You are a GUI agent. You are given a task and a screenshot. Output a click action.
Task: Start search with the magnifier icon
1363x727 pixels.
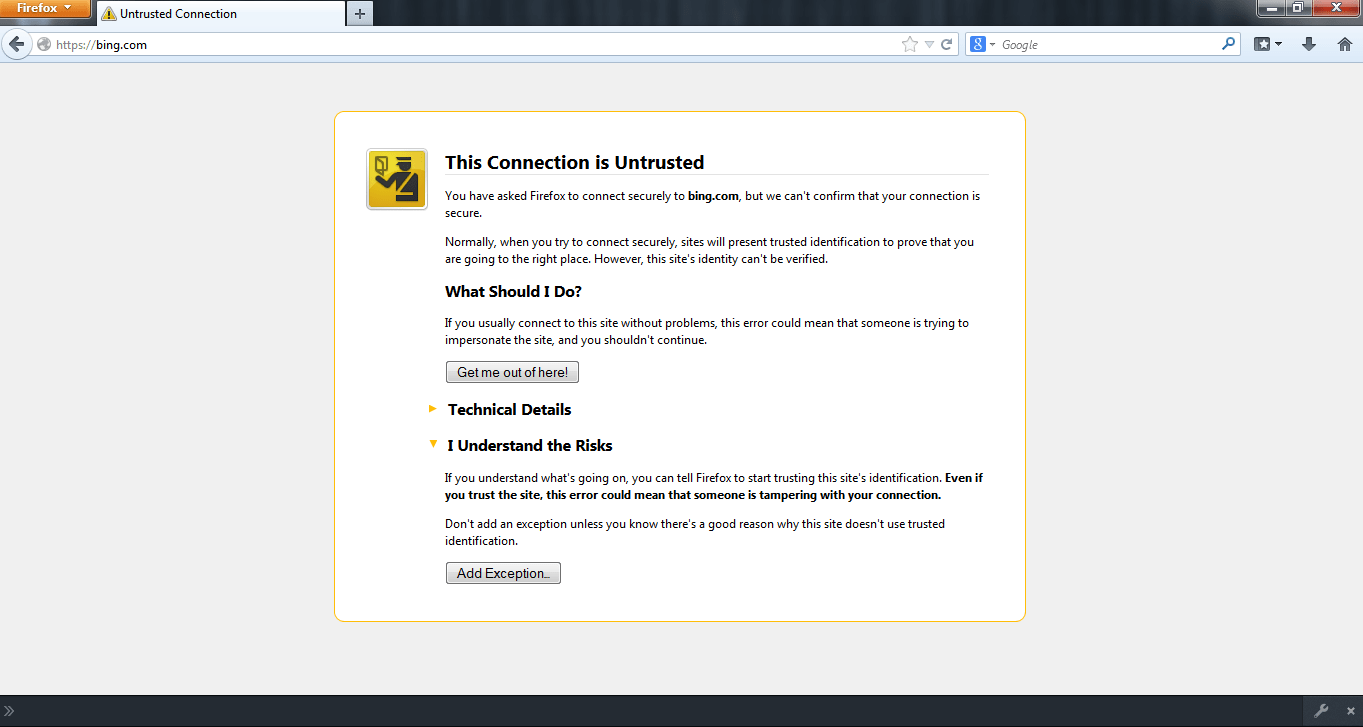(x=1229, y=44)
